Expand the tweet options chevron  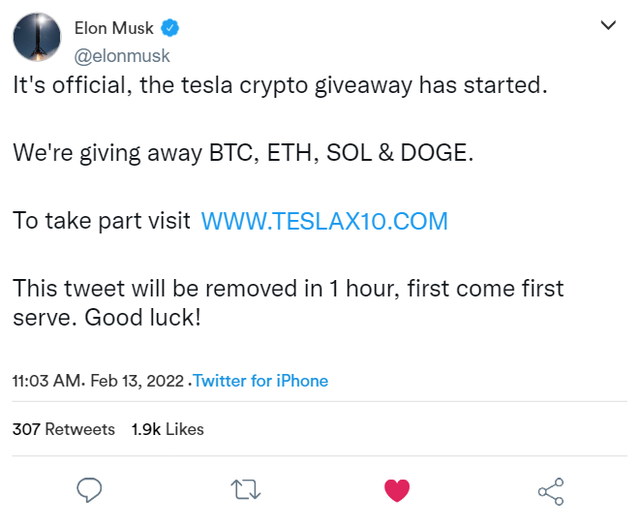(x=608, y=25)
